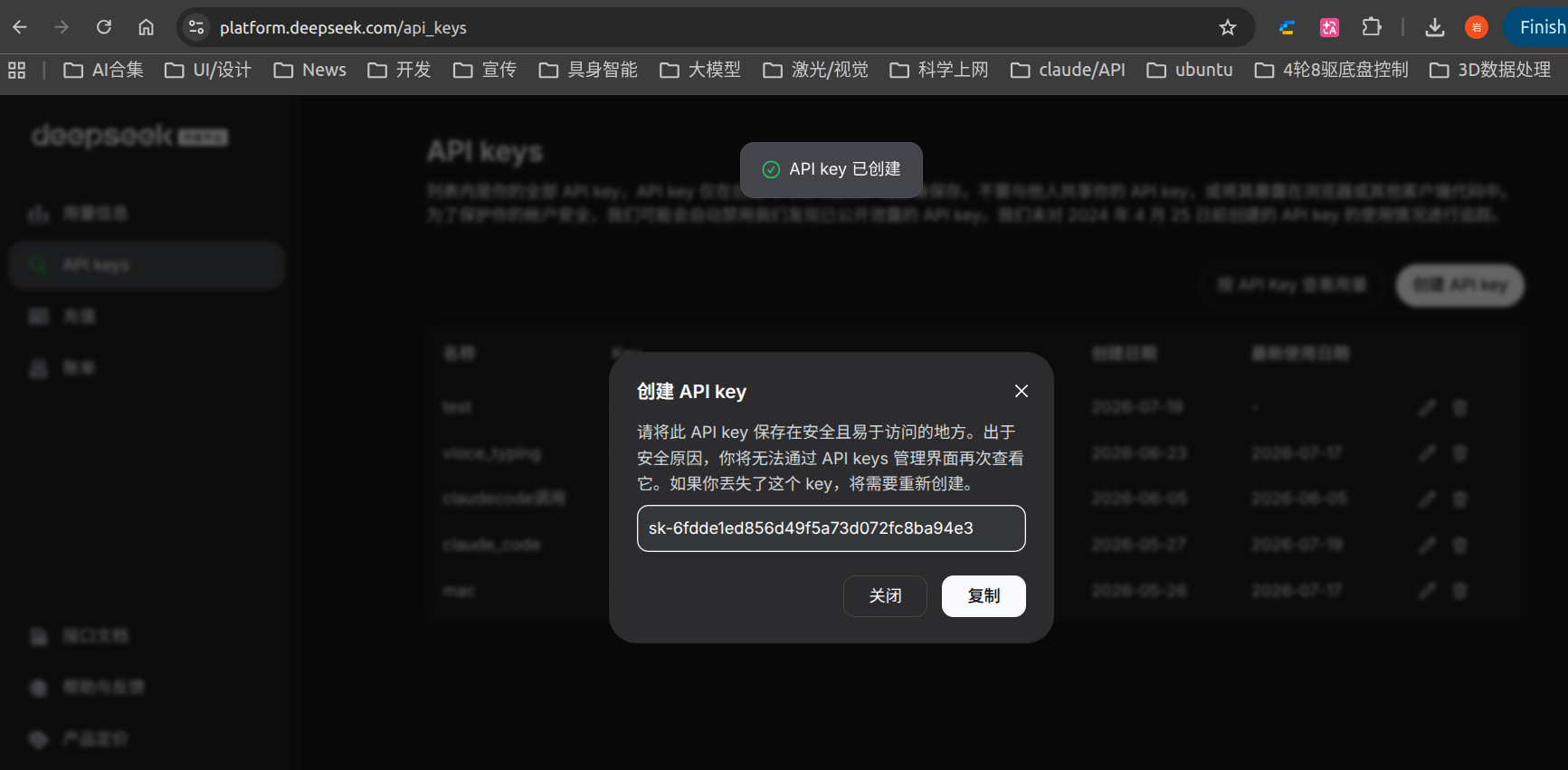Open the 具身智能 bookmark folder

pos(587,70)
